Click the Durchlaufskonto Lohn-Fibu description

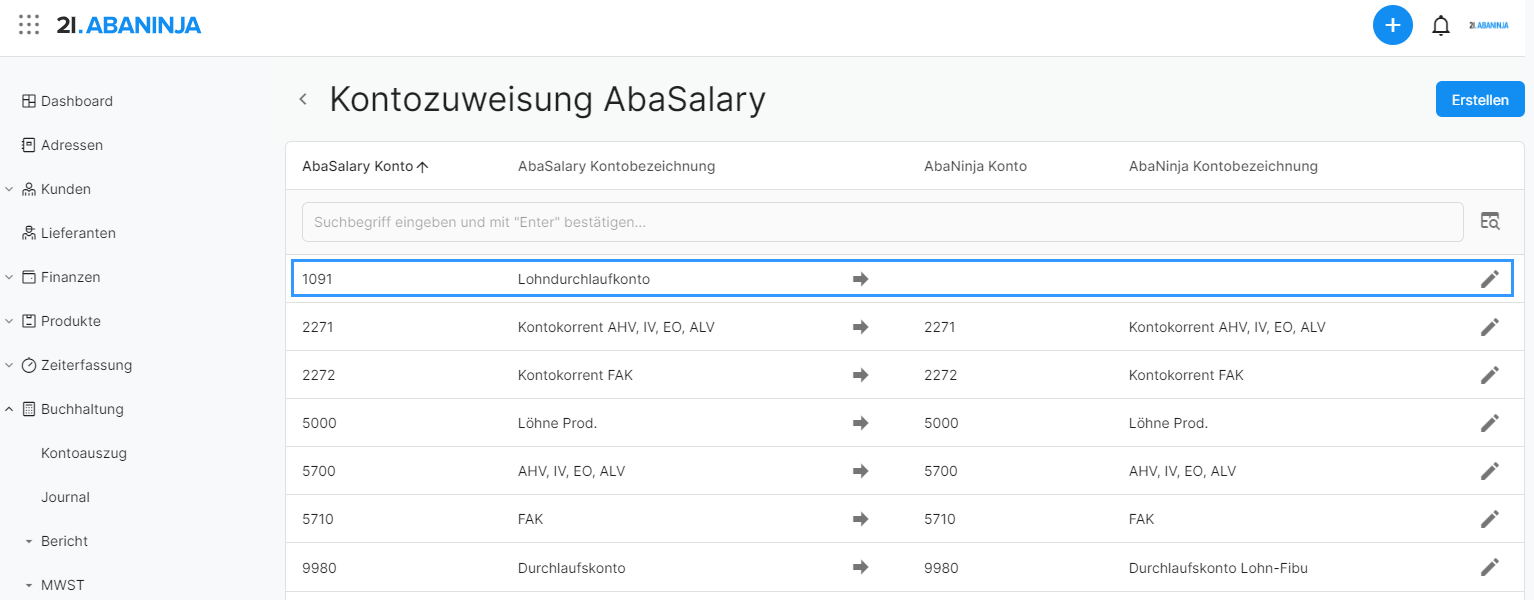[1218, 568]
